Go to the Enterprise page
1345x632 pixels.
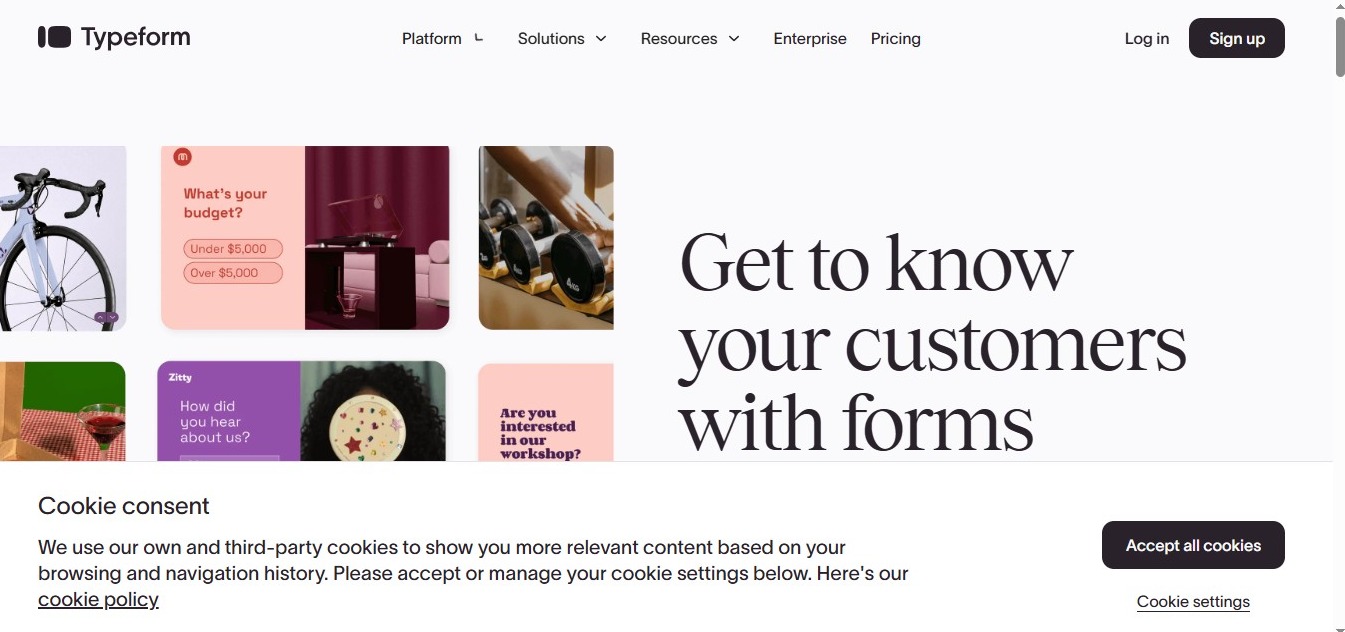coord(810,39)
